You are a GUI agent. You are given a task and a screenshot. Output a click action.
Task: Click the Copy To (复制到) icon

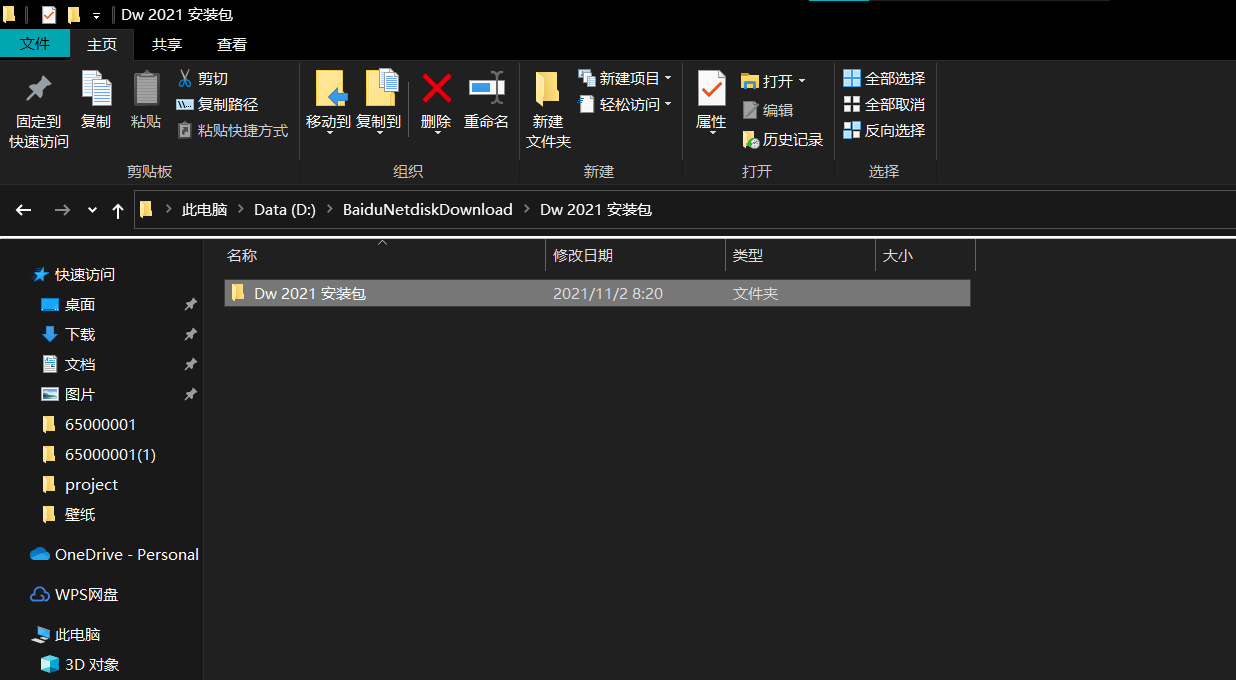point(381,88)
